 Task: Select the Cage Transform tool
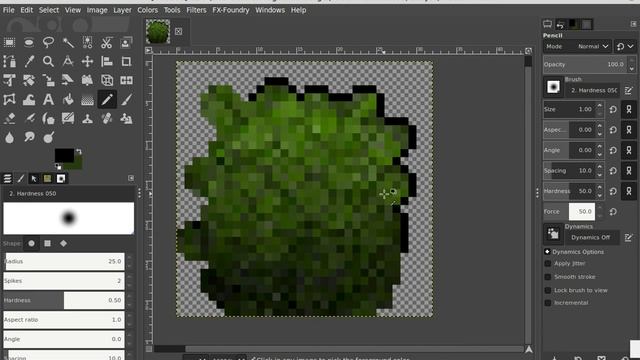9,100
